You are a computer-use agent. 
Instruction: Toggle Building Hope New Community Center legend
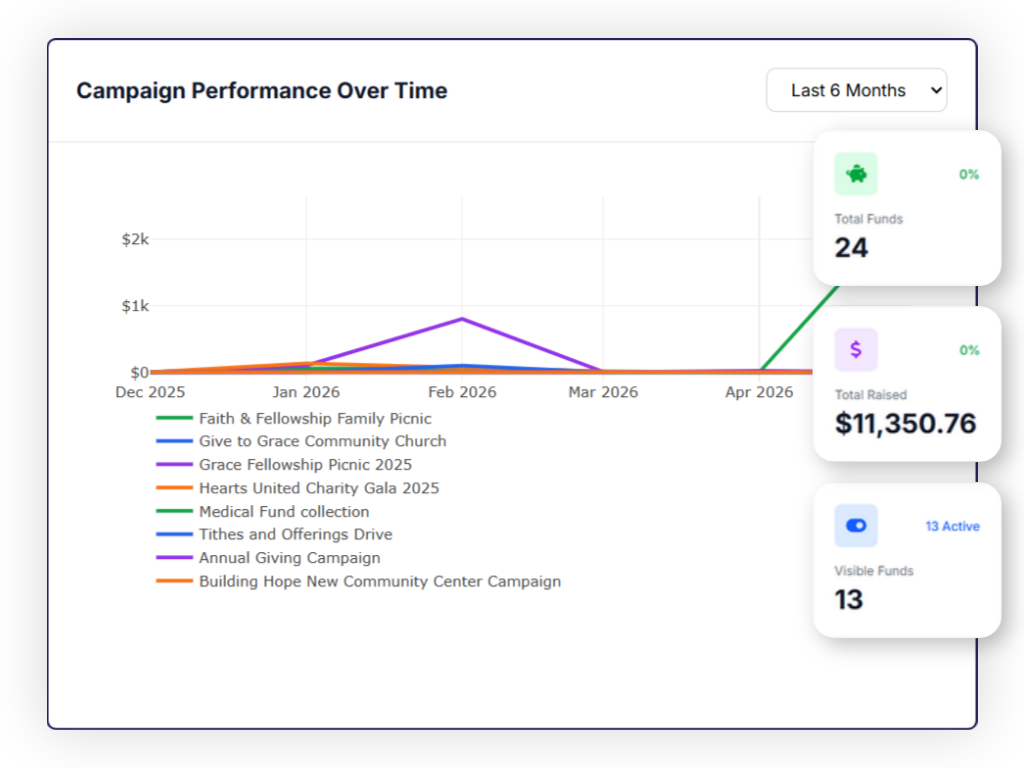tap(359, 581)
